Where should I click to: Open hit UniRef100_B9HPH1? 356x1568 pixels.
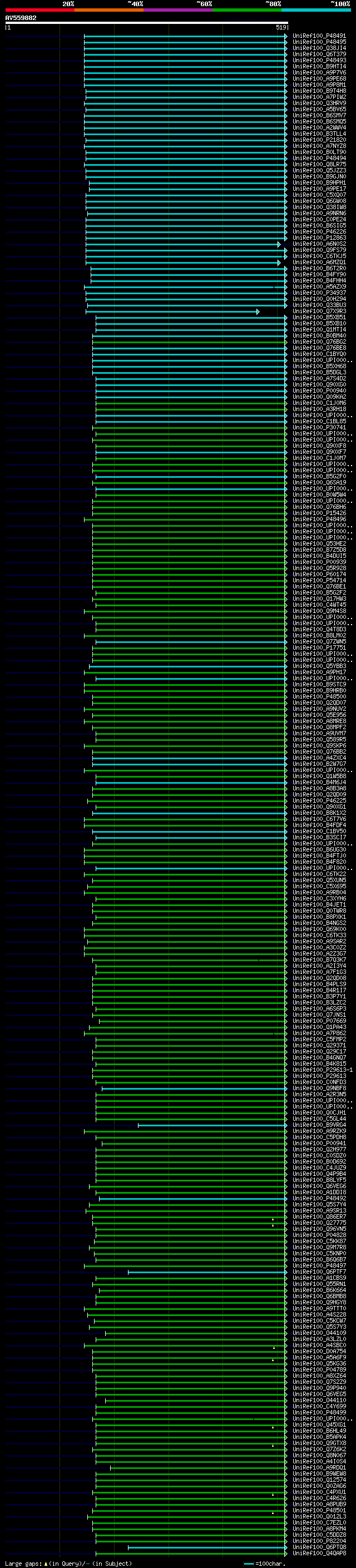point(319,183)
